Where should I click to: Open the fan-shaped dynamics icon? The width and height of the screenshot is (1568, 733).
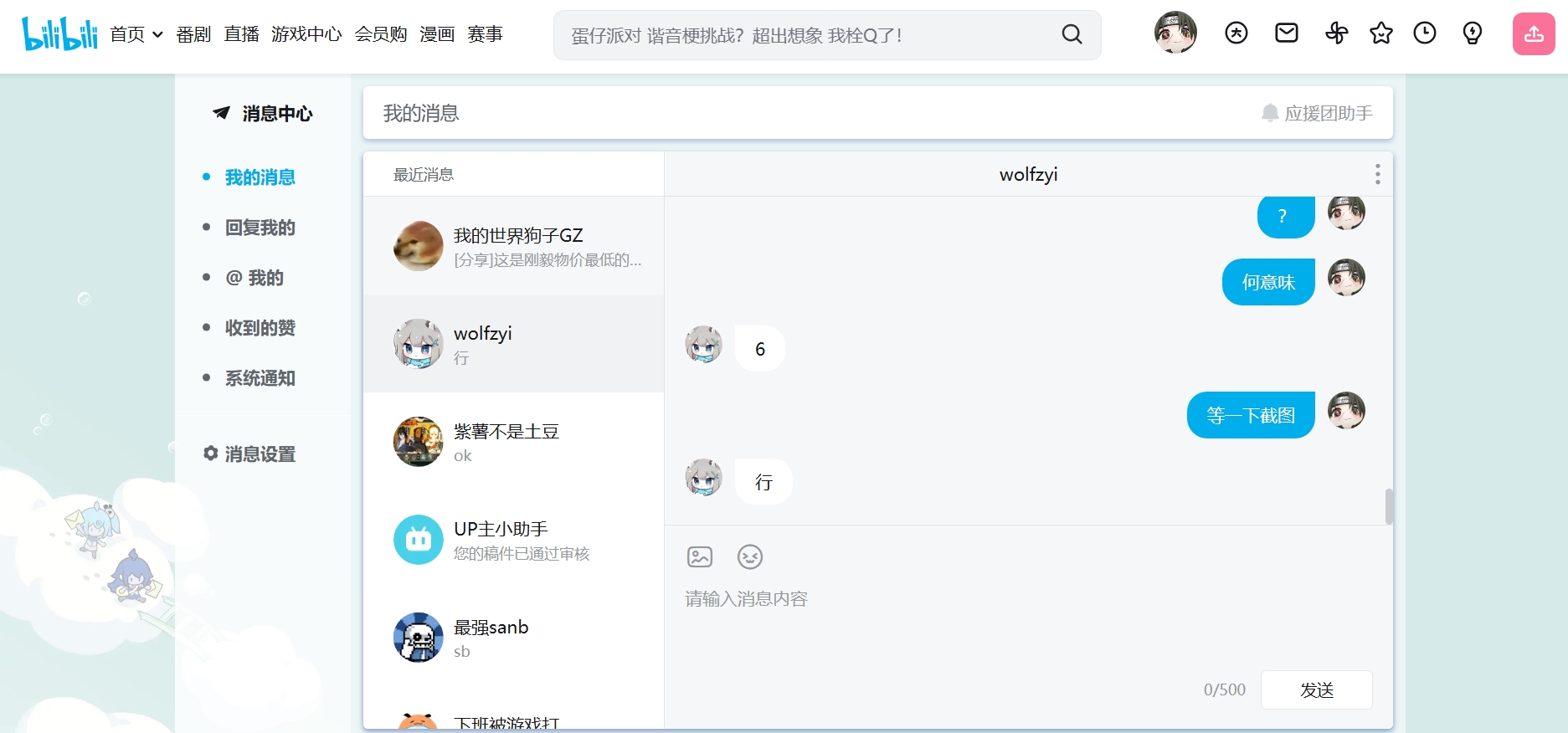[1336, 33]
